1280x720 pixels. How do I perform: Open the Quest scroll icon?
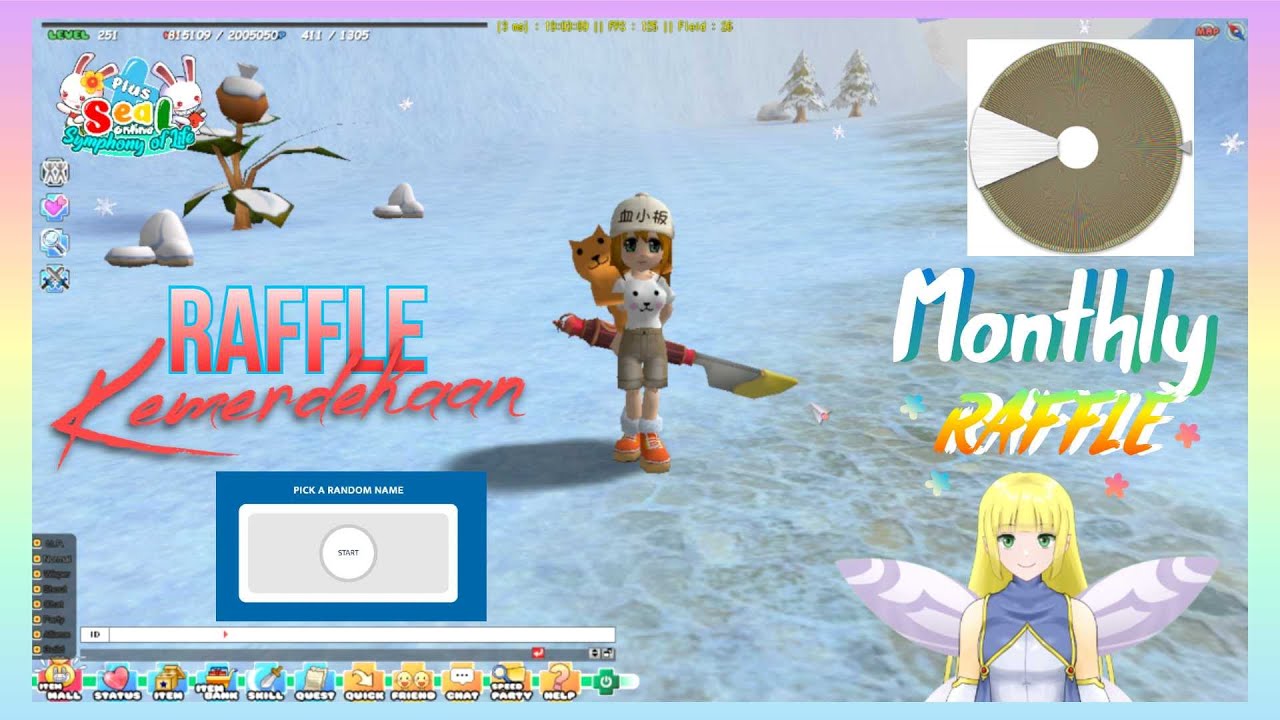pos(314,680)
